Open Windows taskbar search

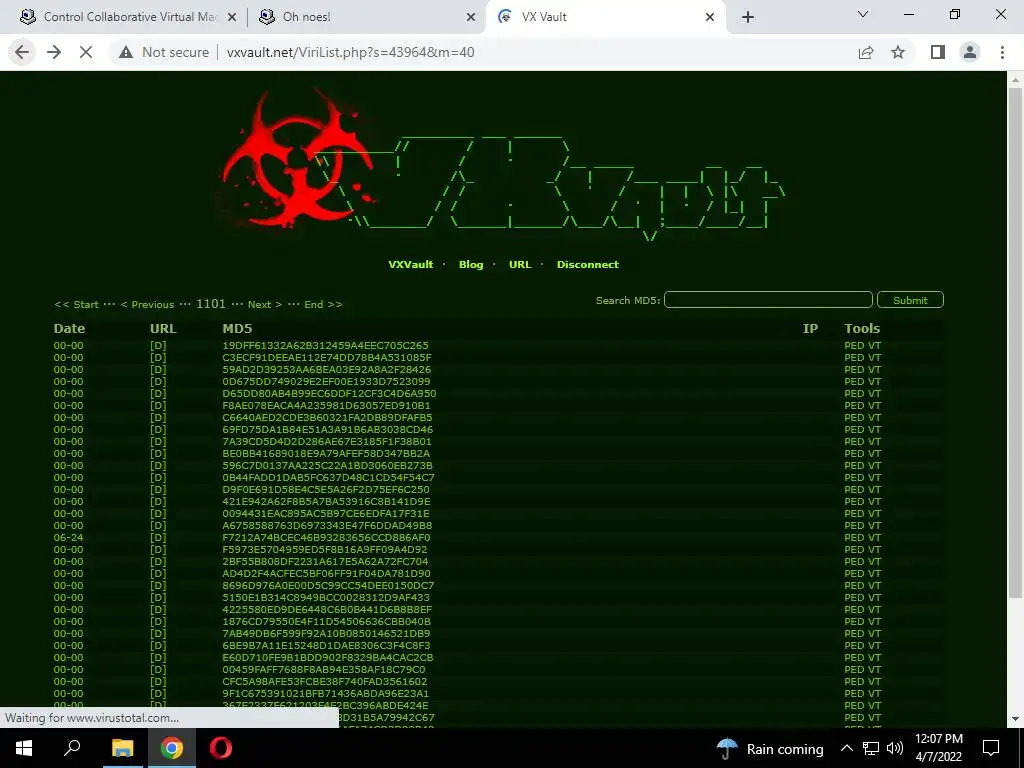coord(72,748)
